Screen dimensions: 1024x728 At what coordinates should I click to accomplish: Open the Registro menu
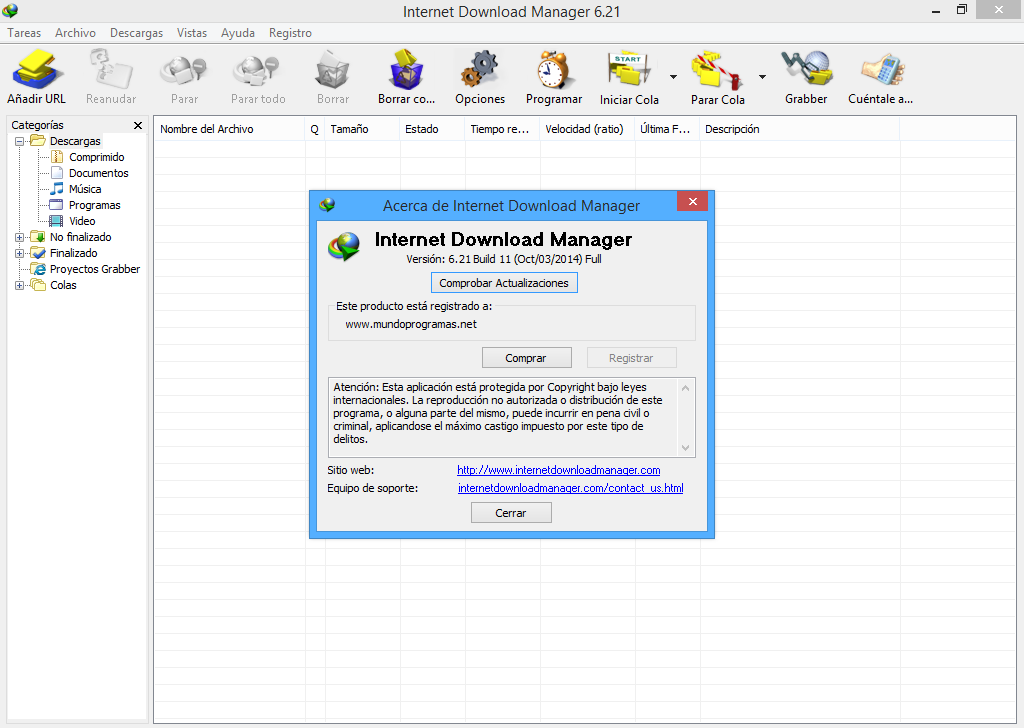click(291, 33)
